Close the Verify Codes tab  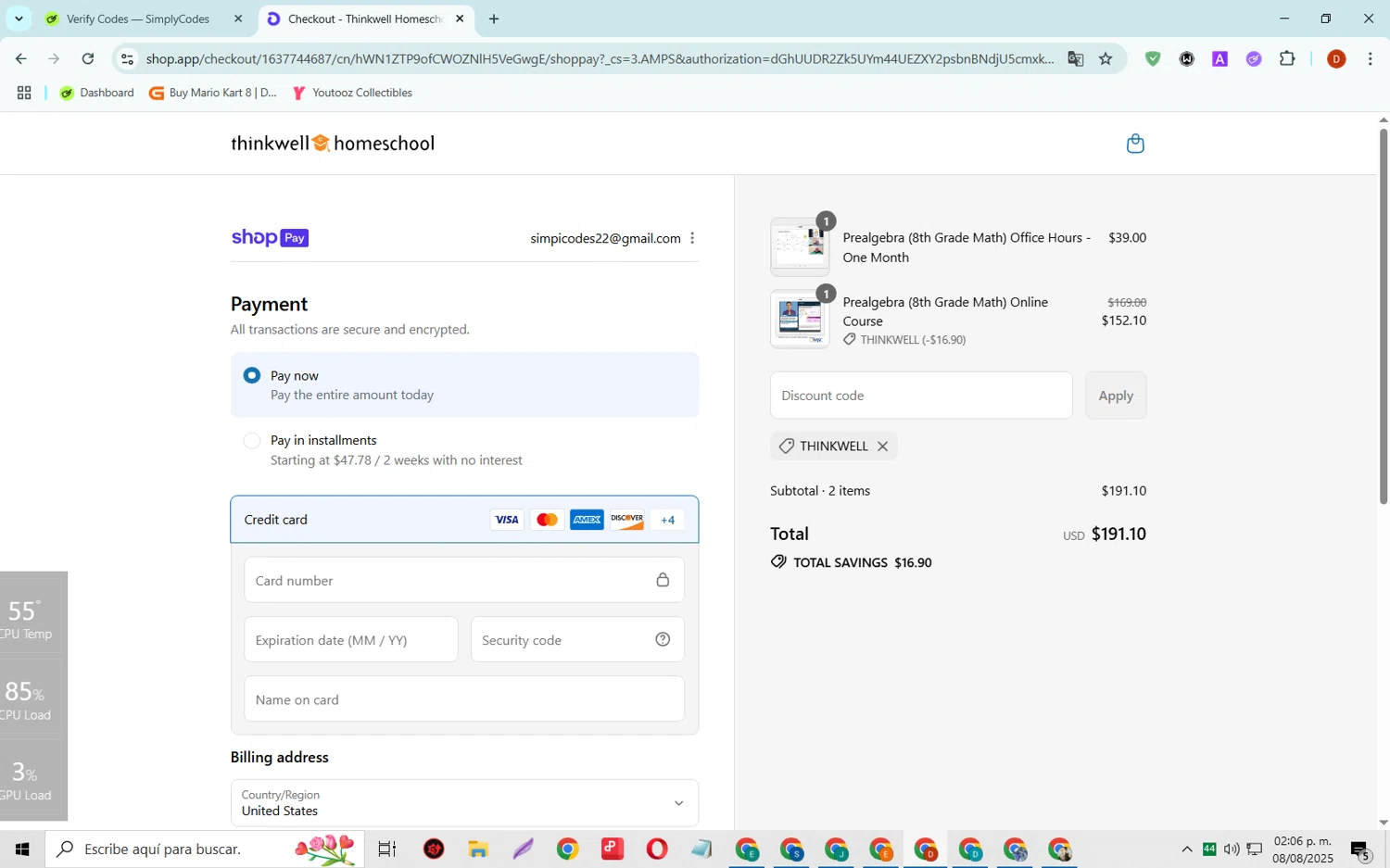pyautogui.click(x=238, y=19)
